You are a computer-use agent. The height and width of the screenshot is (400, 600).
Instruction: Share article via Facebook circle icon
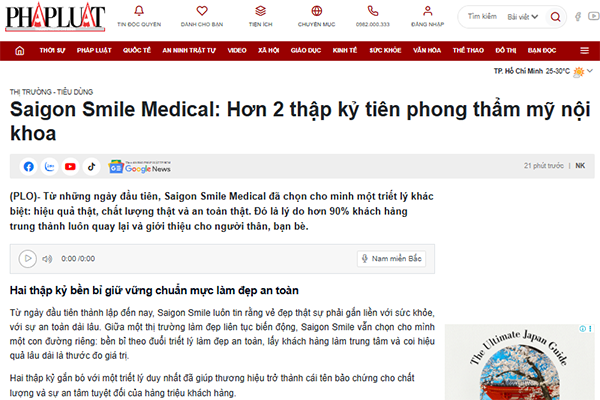click(x=29, y=167)
